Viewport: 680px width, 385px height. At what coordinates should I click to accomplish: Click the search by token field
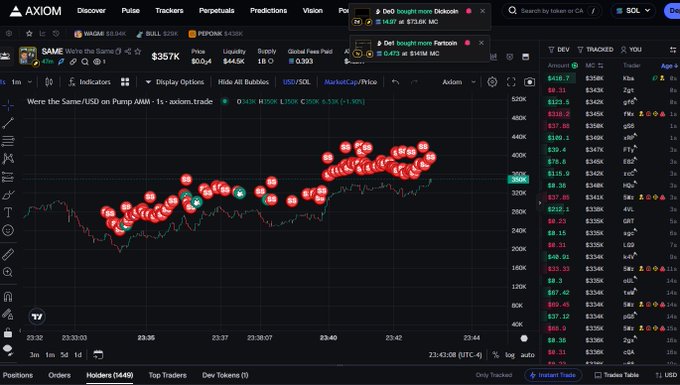click(x=552, y=11)
